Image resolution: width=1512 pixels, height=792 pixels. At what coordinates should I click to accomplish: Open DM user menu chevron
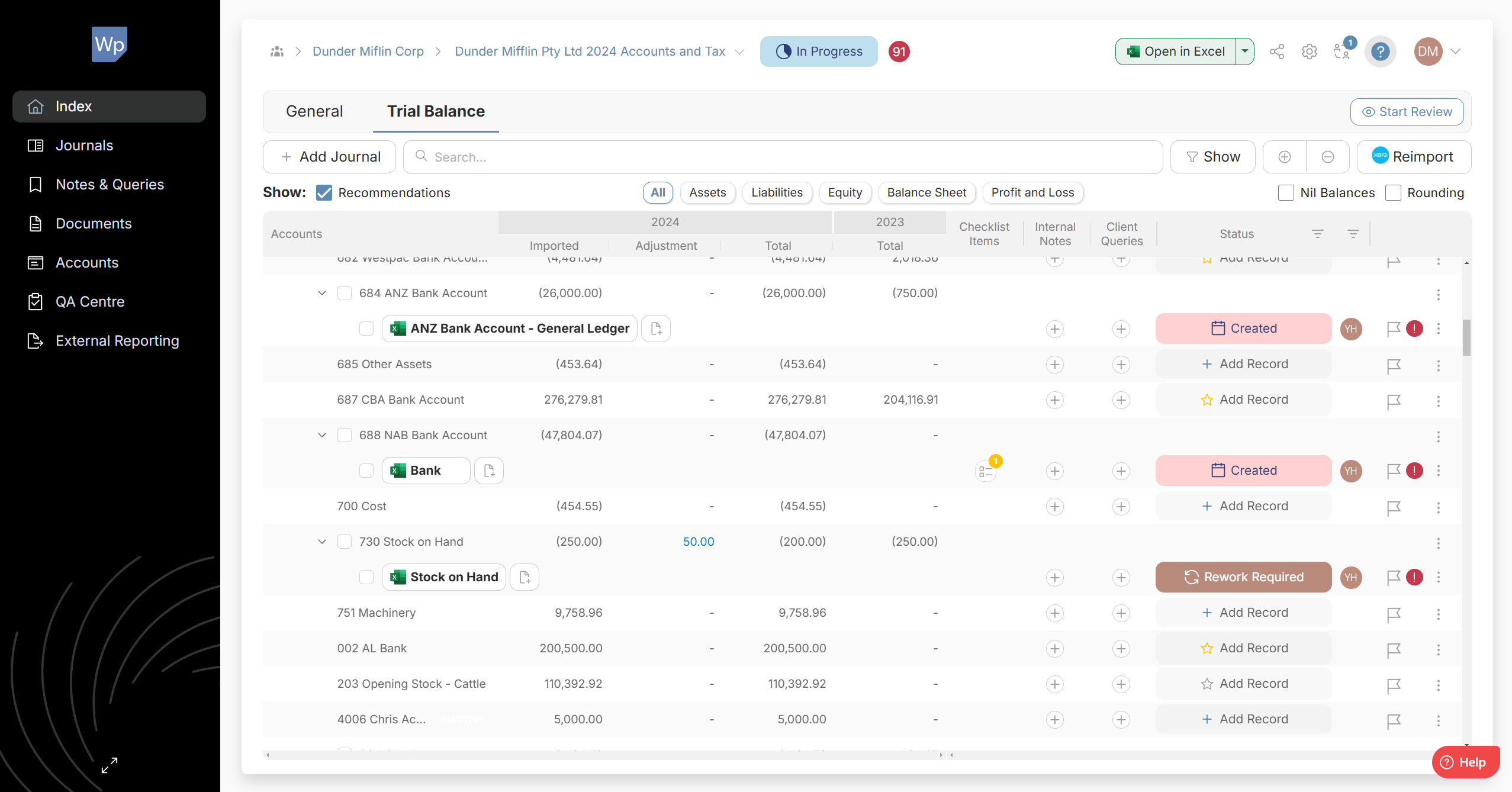1456,51
